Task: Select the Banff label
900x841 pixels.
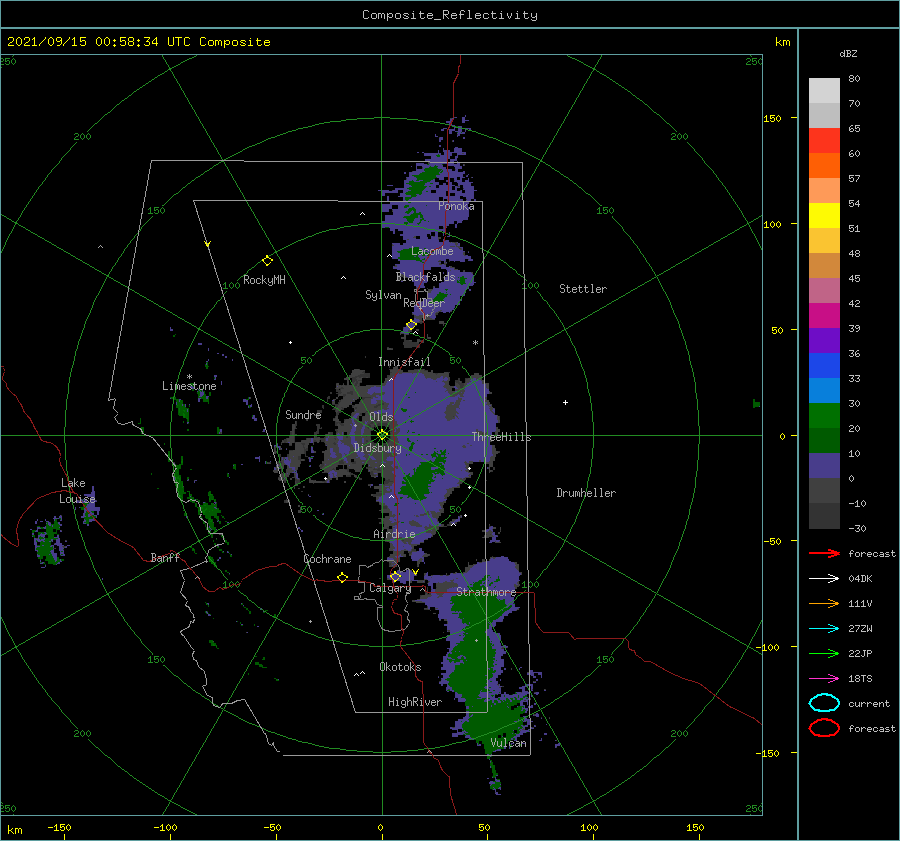Action: [x=165, y=557]
